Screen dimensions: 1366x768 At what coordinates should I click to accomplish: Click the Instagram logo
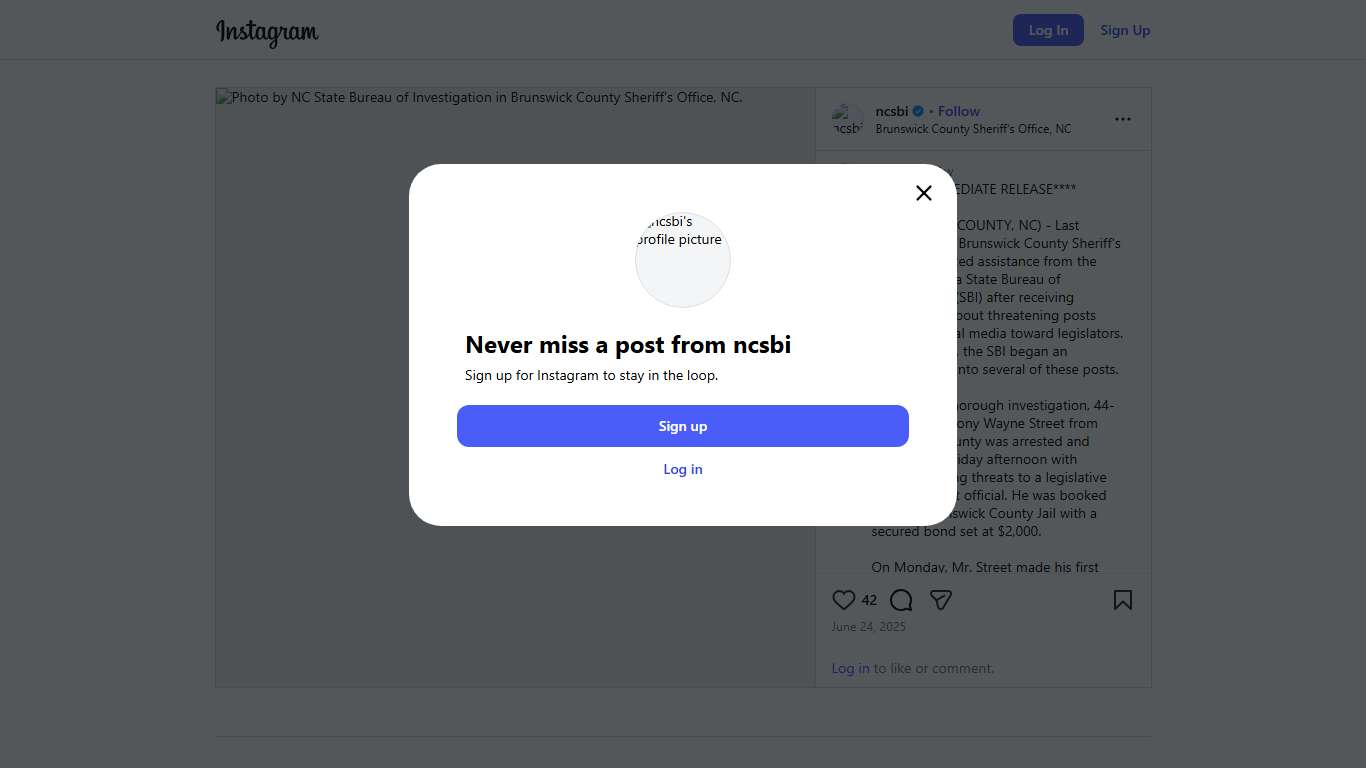tap(267, 32)
